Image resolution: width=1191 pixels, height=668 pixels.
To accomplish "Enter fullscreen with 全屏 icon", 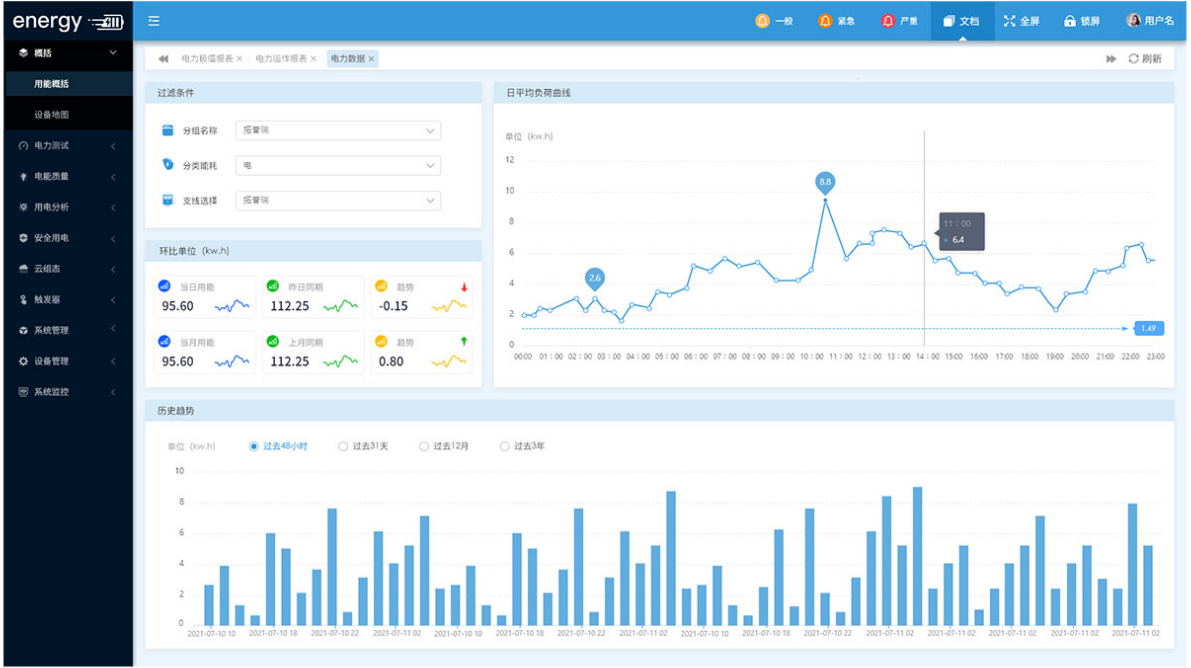I will pyautogui.click(x=1009, y=20).
